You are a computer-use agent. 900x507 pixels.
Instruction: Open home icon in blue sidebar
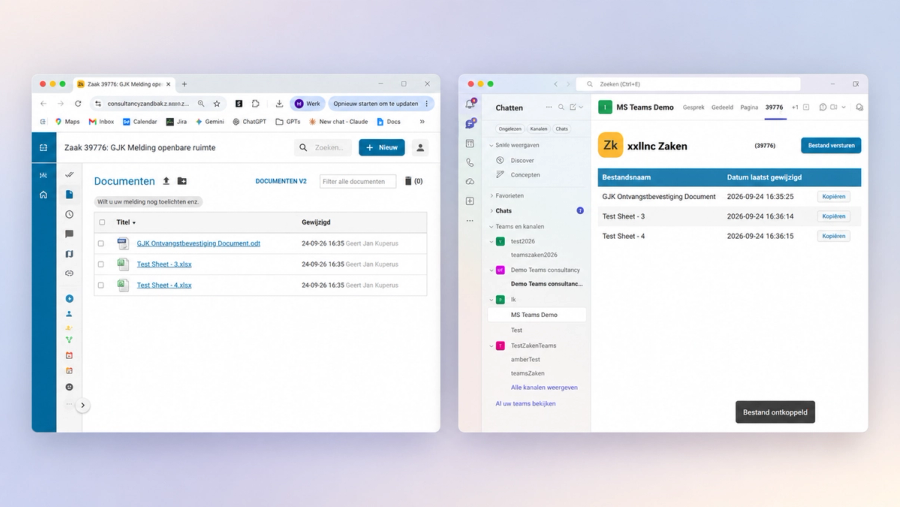point(44,195)
